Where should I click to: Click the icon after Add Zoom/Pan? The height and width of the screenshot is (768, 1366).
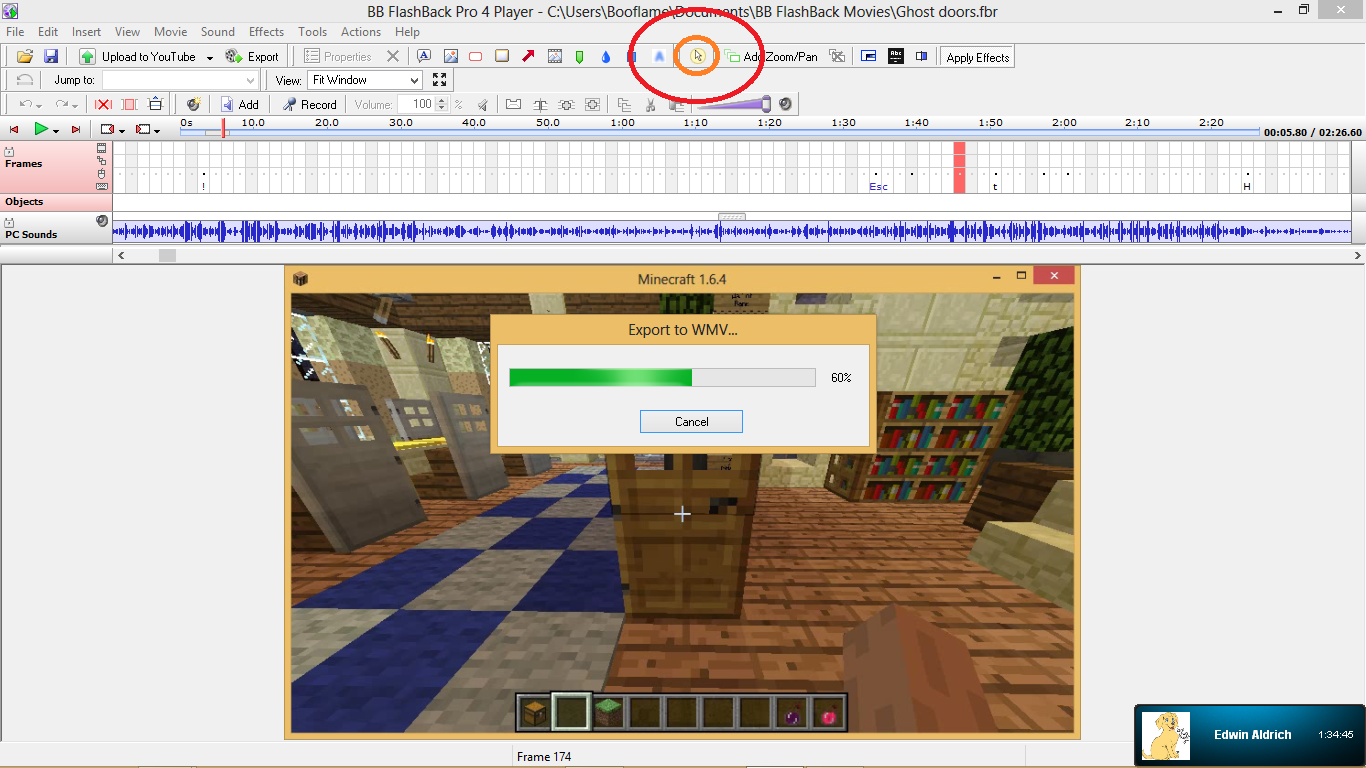tap(837, 57)
